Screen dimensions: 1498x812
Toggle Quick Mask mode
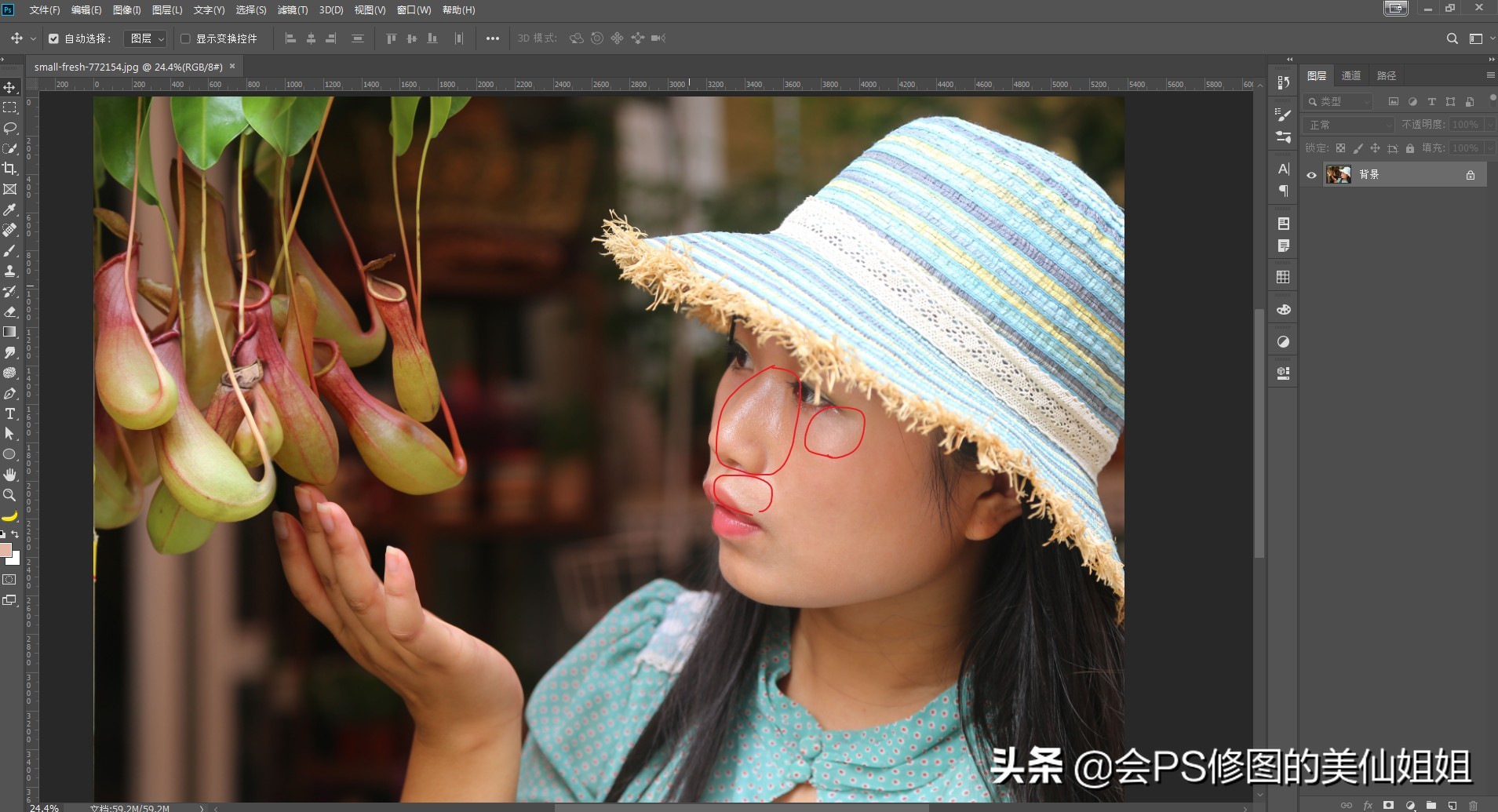tap(9, 580)
